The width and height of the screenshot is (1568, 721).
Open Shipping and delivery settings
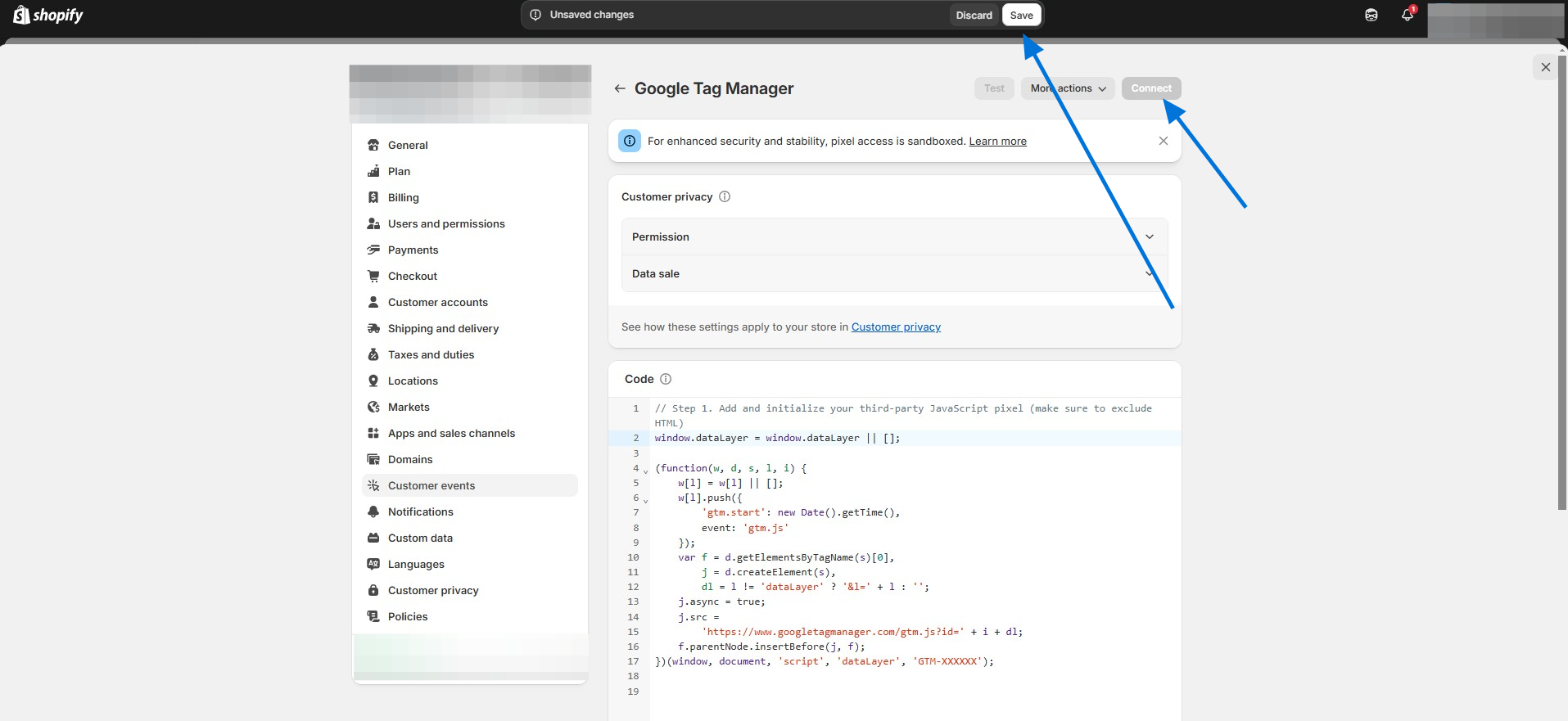click(x=470, y=328)
